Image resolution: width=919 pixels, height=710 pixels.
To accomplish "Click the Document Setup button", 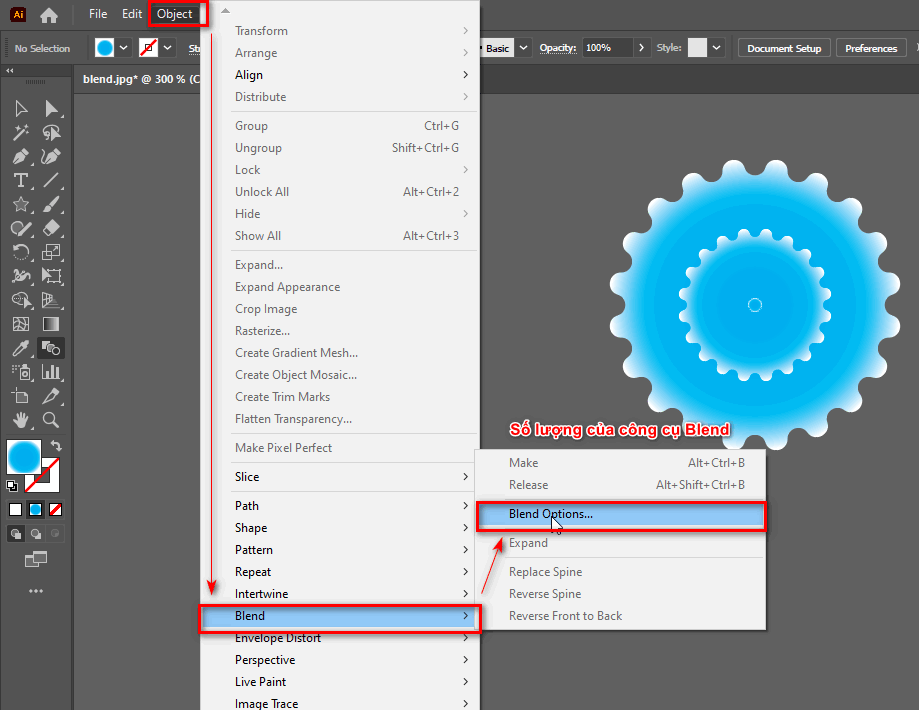I will pyautogui.click(x=783, y=48).
